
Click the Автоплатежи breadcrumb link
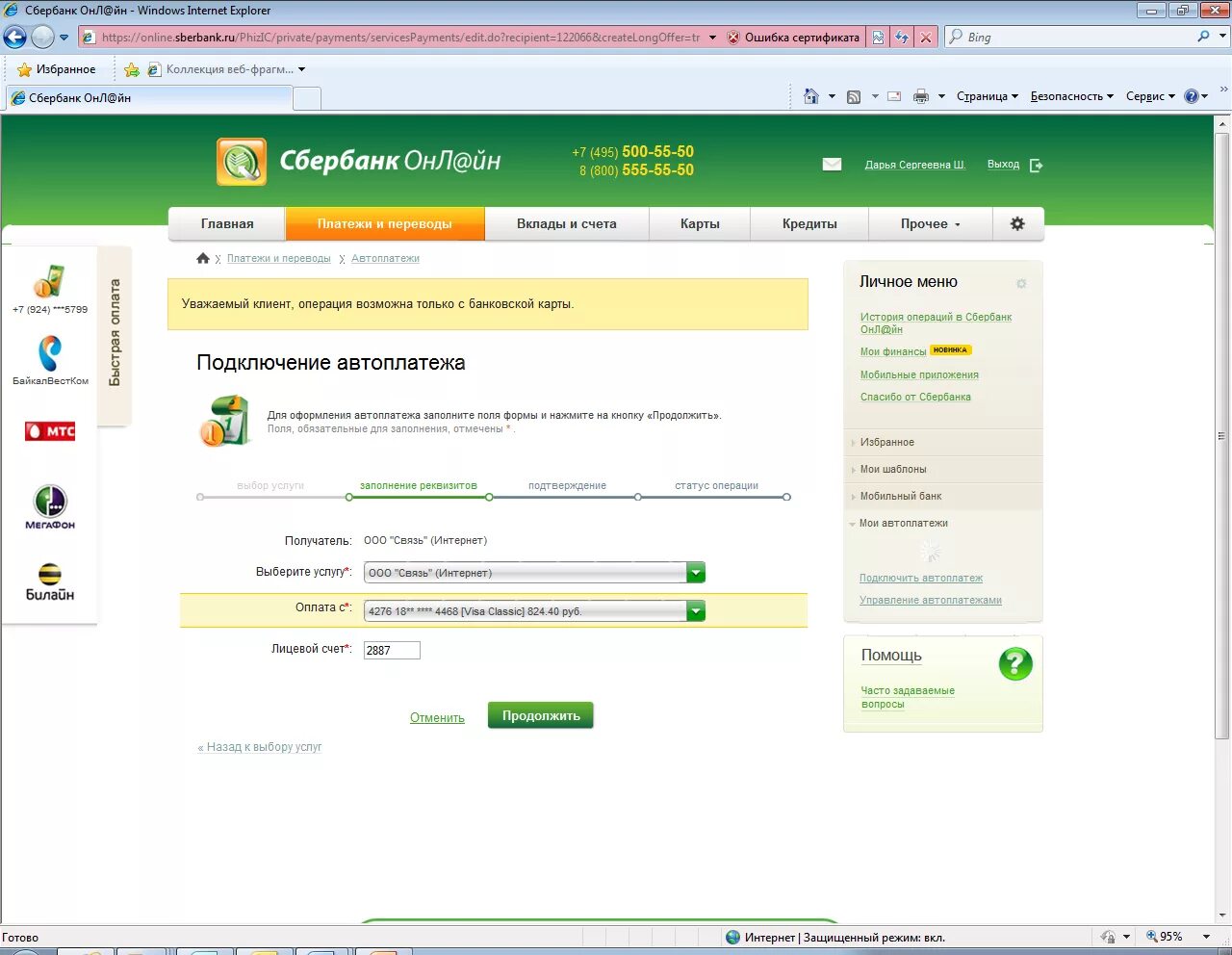coord(385,259)
